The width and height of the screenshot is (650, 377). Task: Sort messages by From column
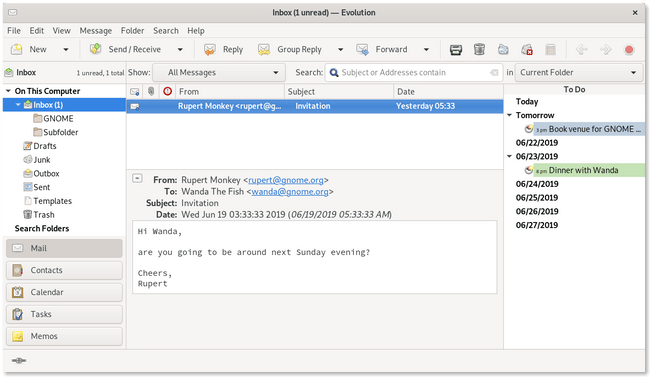(x=230, y=92)
